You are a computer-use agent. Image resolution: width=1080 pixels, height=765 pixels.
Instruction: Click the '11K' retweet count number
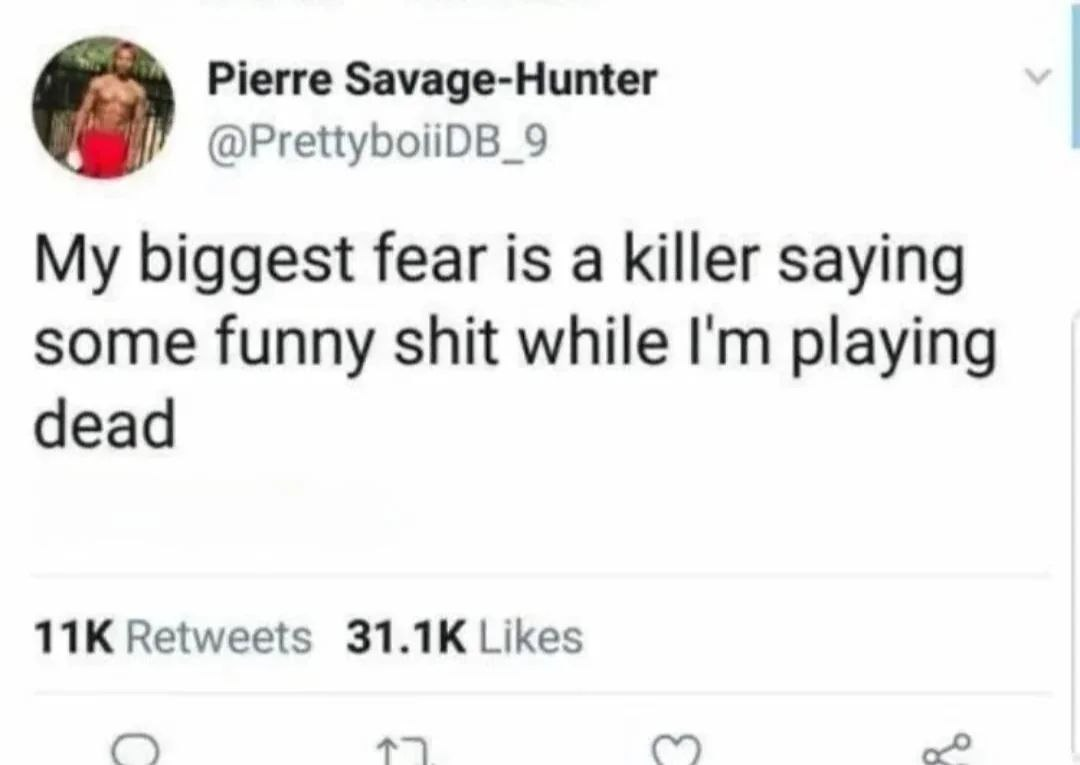[74, 638]
